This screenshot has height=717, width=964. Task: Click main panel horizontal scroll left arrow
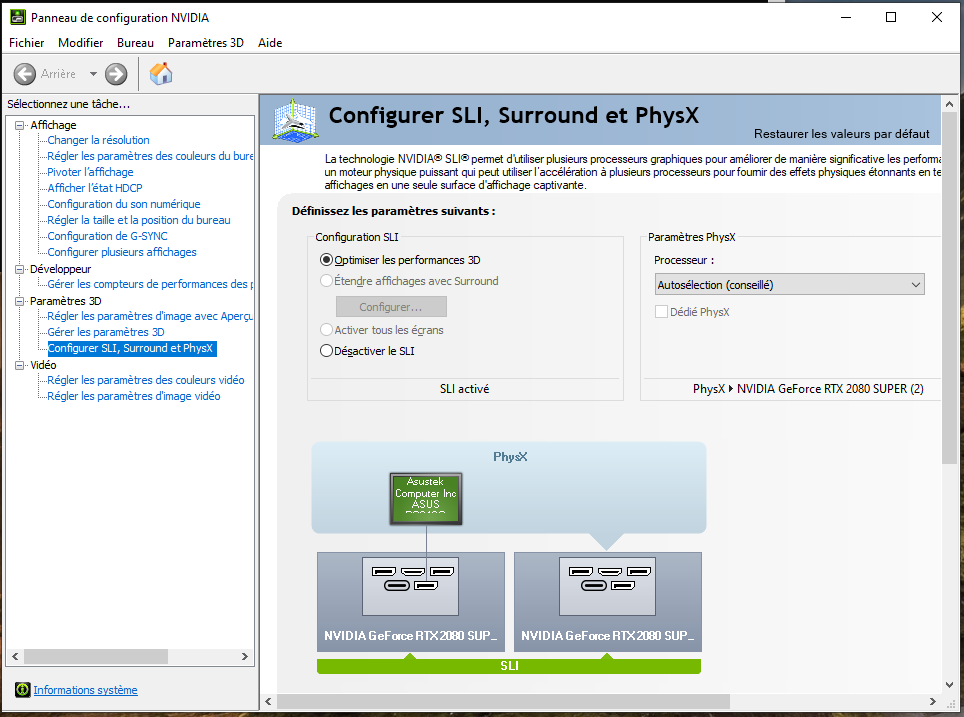[268, 702]
